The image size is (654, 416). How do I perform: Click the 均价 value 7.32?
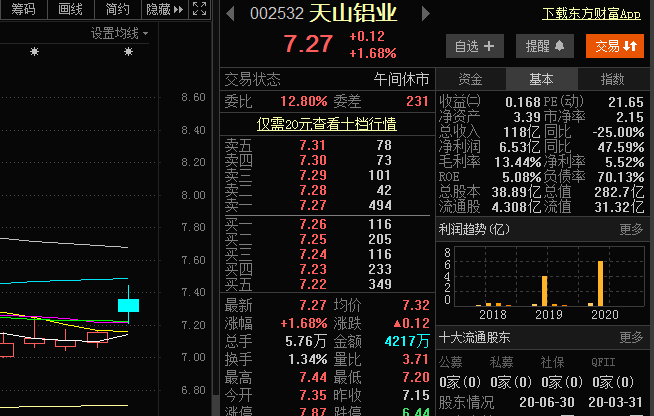[x=416, y=305]
